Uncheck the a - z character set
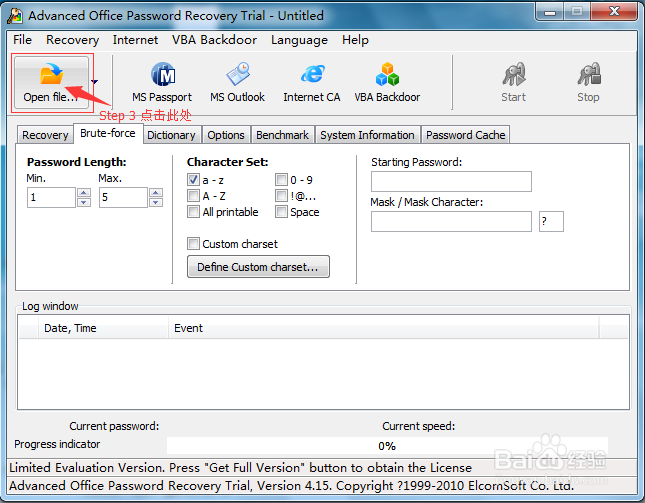 [193, 180]
